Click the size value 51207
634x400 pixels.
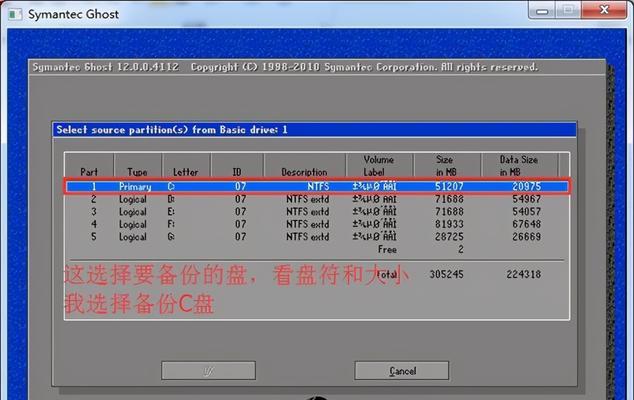pyautogui.click(x=449, y=186)
